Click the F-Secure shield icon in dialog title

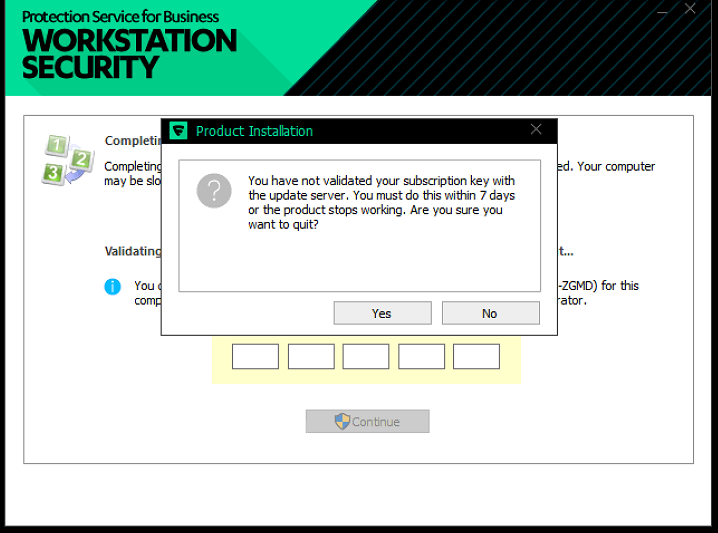pos(179,131)
